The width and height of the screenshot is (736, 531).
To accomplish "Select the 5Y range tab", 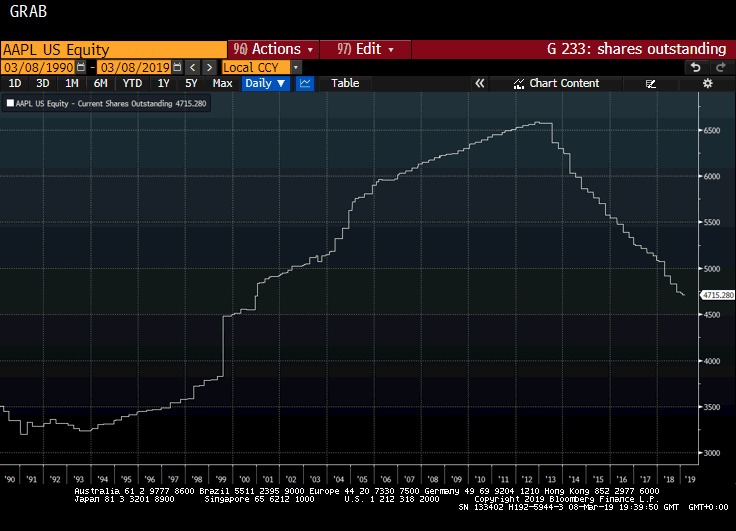I will tap(191, 84).
